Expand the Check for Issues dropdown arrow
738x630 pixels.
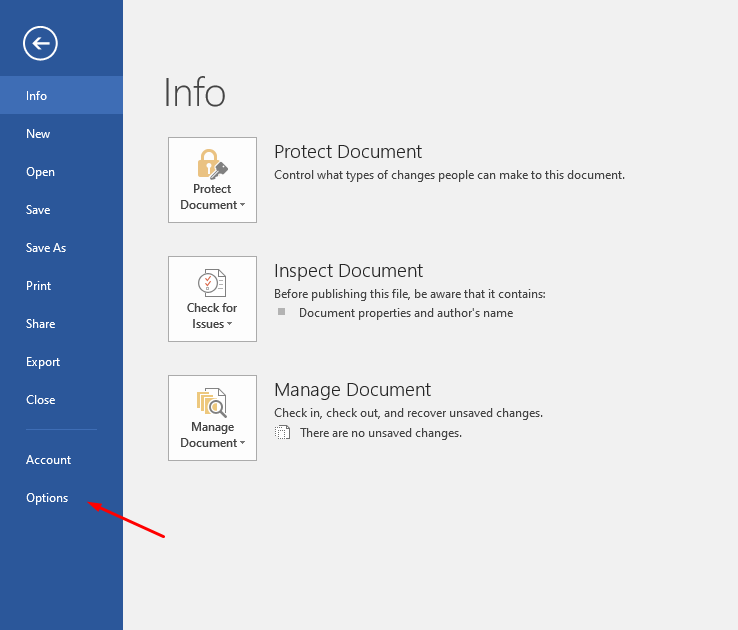(x=230, y=324)
